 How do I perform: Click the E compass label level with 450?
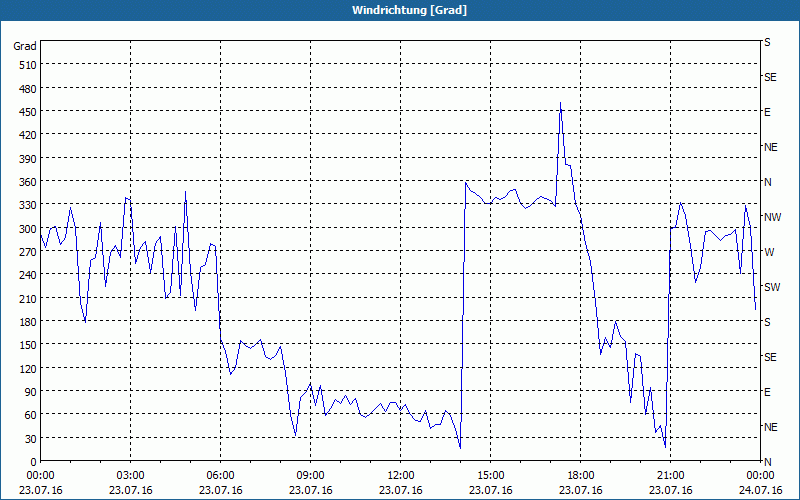[x=767, y=112]
